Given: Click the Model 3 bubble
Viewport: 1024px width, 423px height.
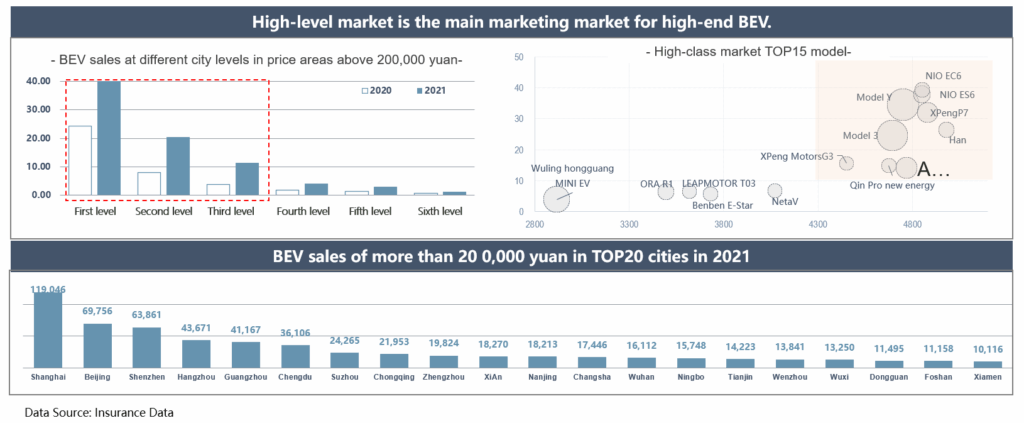Looking at the screenshot, I should coord(892,136).
